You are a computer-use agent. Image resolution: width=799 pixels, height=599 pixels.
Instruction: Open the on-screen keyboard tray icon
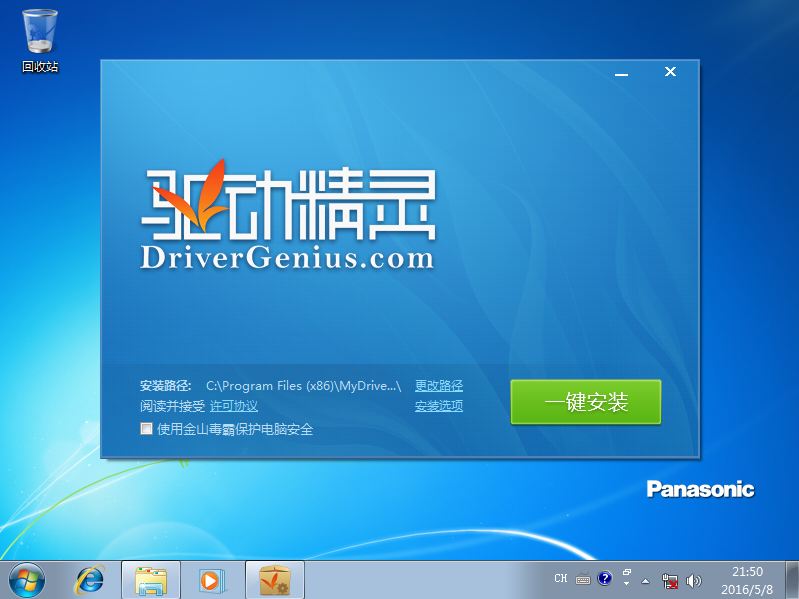583,579
